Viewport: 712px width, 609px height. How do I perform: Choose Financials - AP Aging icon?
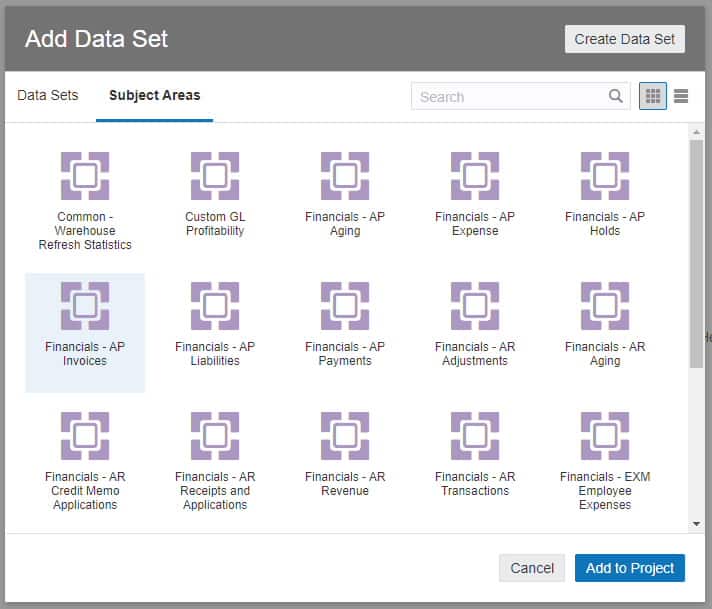tap(345, 176)
